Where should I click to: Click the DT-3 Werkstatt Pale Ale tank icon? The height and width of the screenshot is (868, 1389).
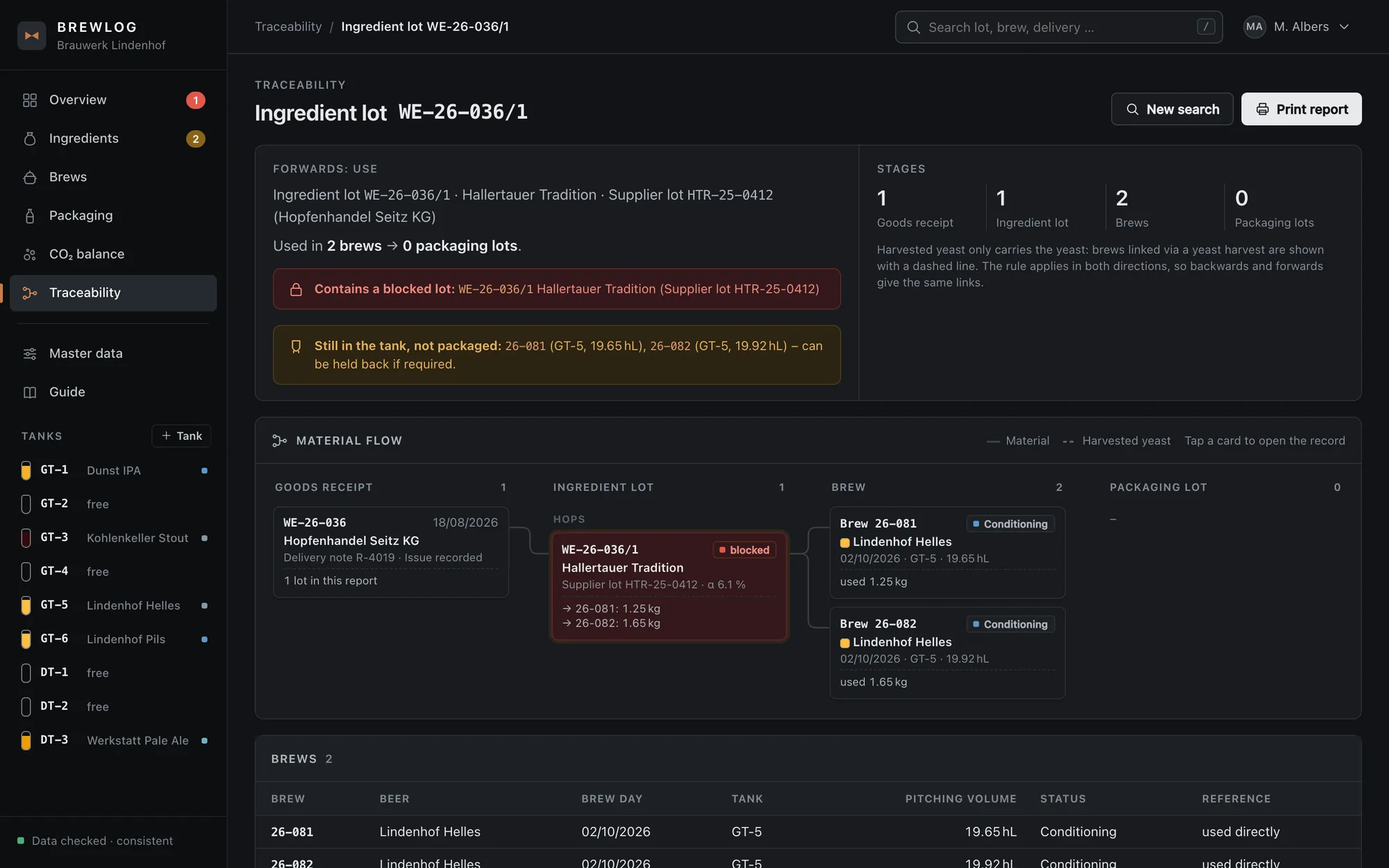point(26,740)
